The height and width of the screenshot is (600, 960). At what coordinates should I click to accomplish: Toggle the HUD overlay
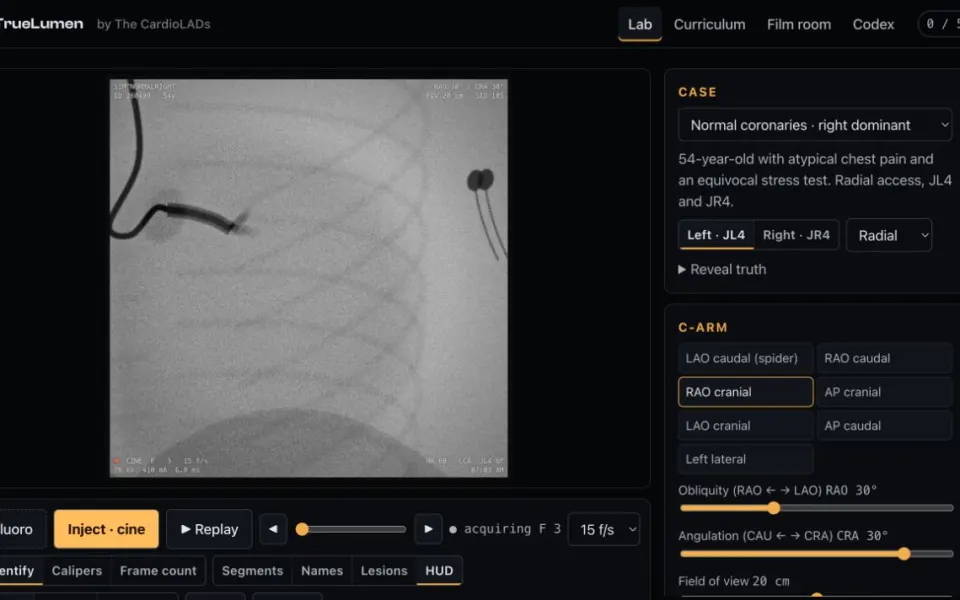(439, 571)
